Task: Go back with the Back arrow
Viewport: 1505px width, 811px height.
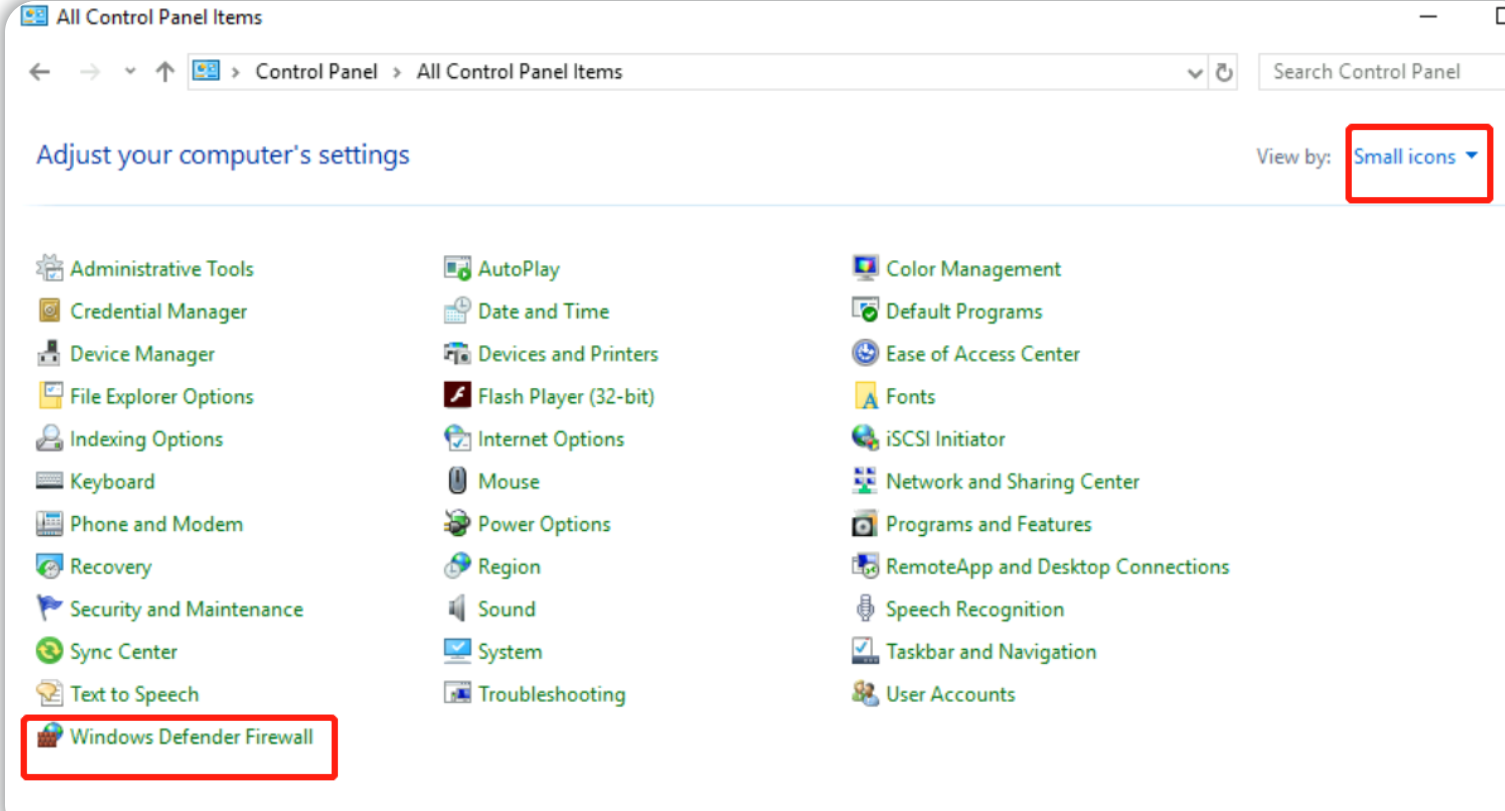Action: [40, 72]
